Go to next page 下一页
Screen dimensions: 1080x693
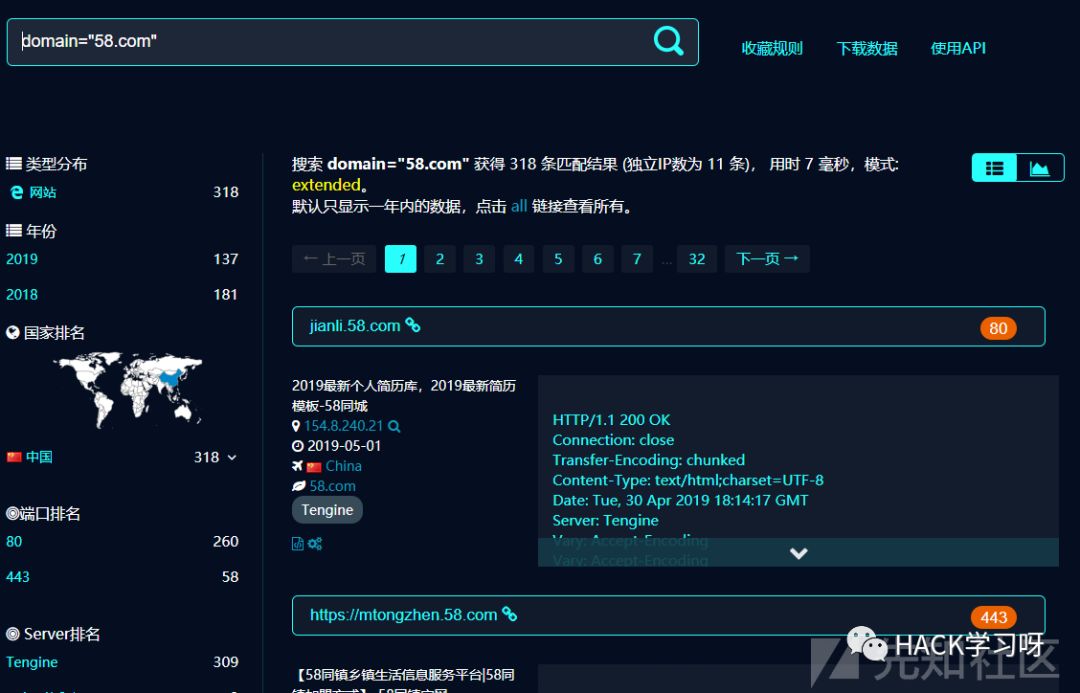[x=767, y=259]
